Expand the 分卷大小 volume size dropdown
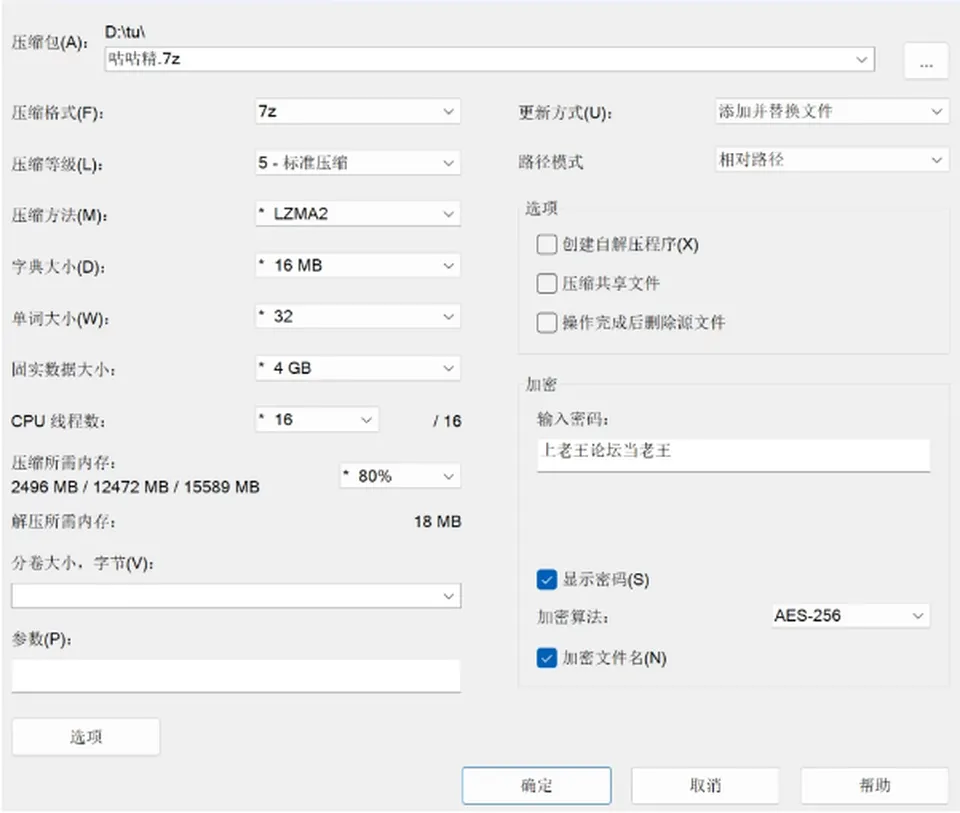 pyautogui.click(x=236, y=596)
